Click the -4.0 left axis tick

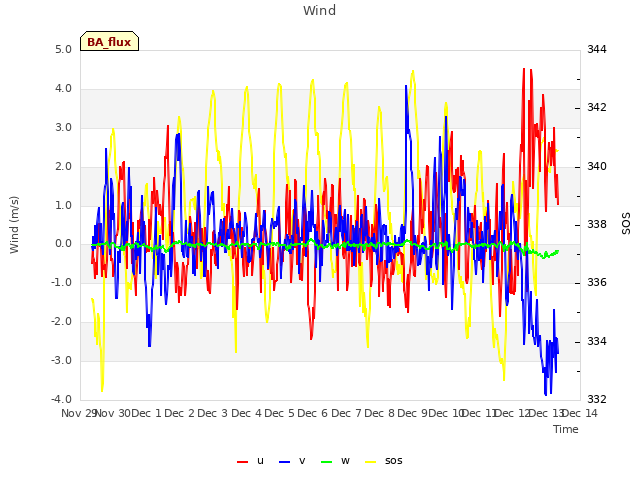pos(61,399)
